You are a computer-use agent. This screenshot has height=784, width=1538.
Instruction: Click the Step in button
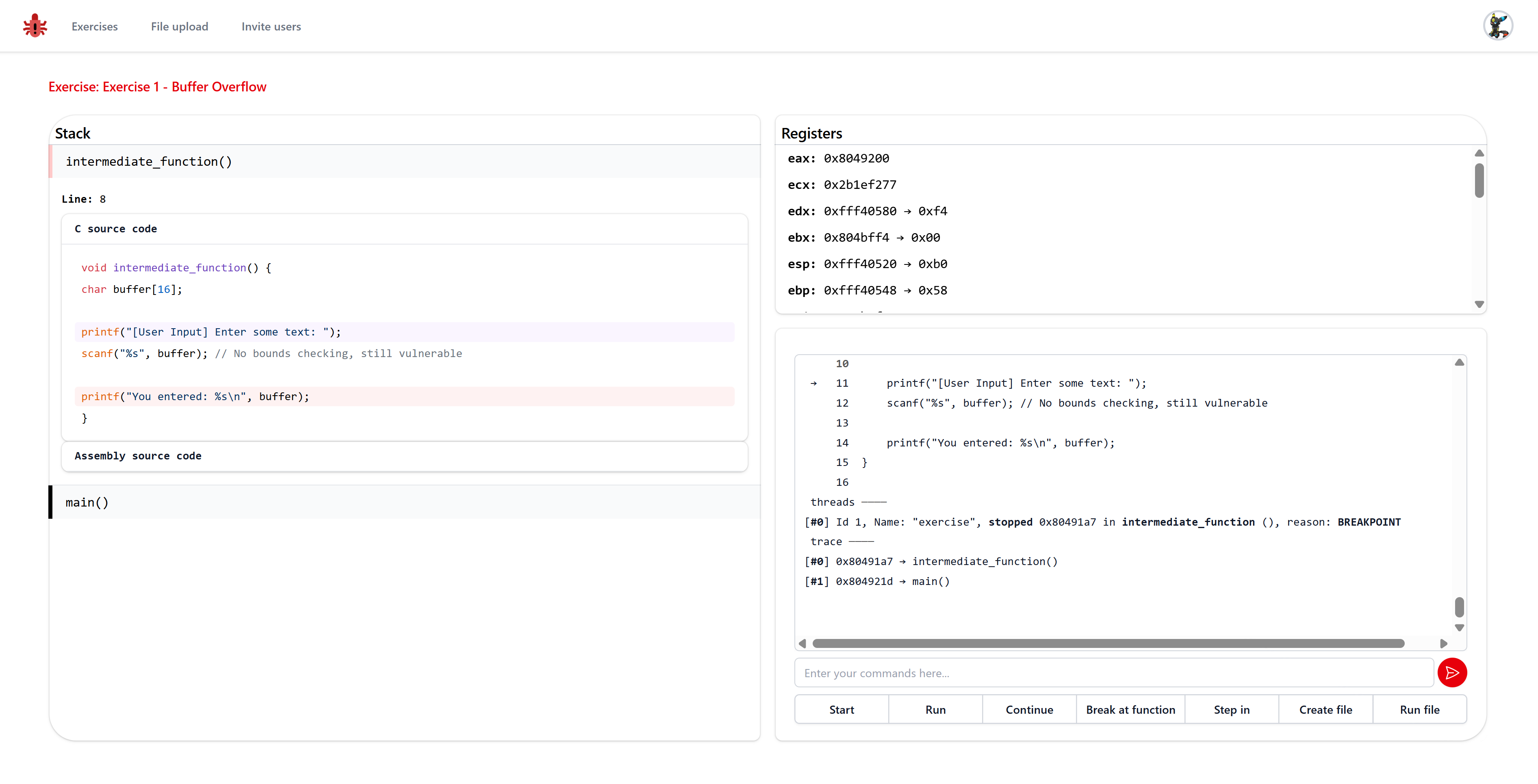coord(1231,709)
